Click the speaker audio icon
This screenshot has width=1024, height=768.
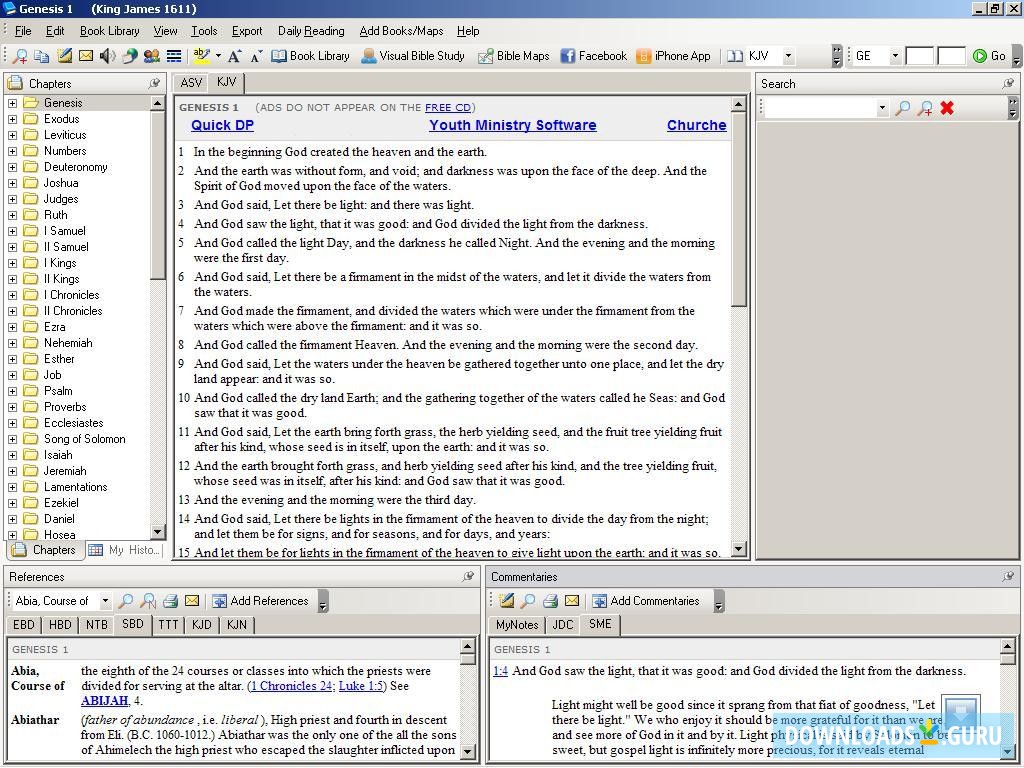coord(107,56)
